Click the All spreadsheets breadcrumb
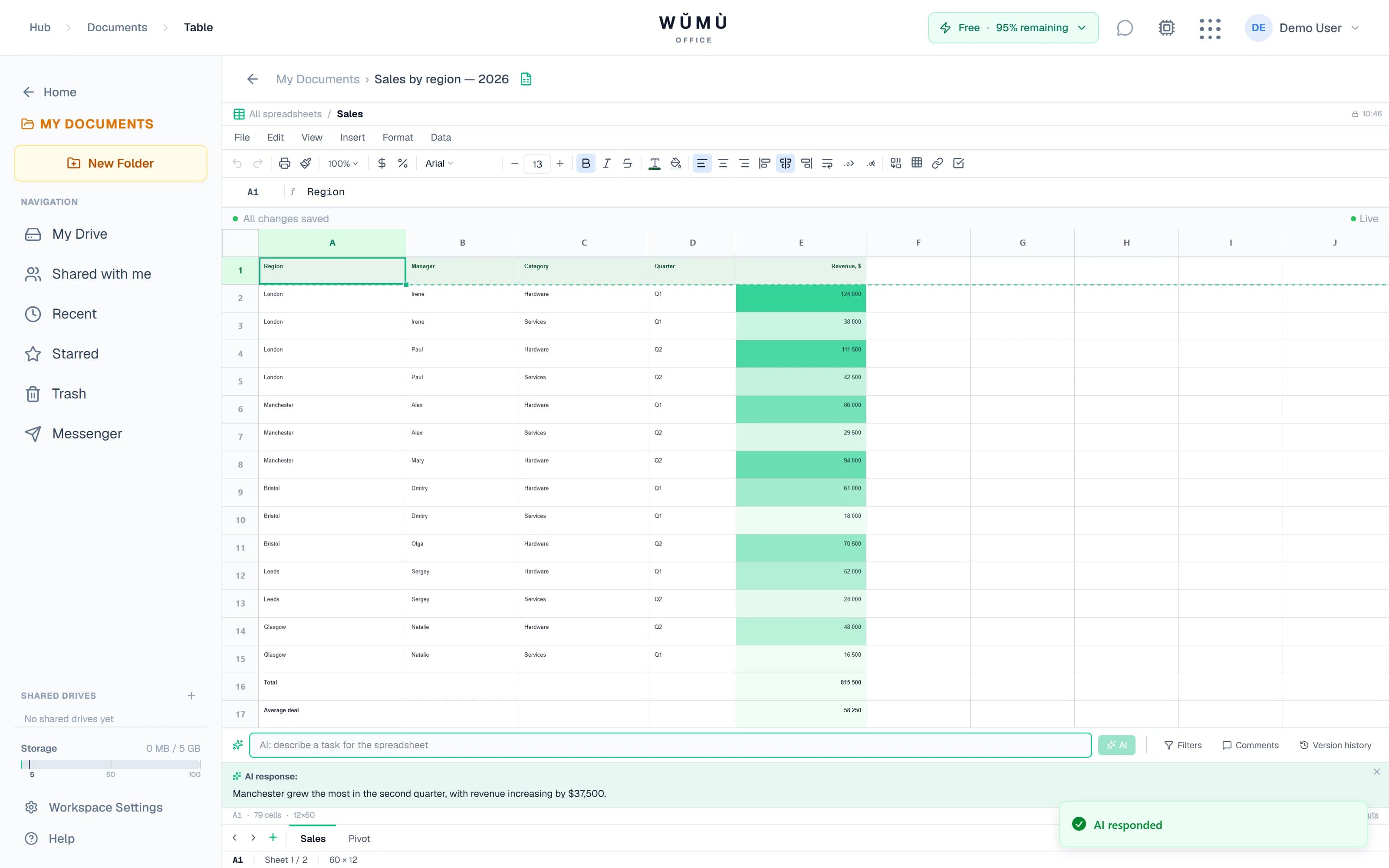Viewport: 1389px width, 868px height. (285, 114)
